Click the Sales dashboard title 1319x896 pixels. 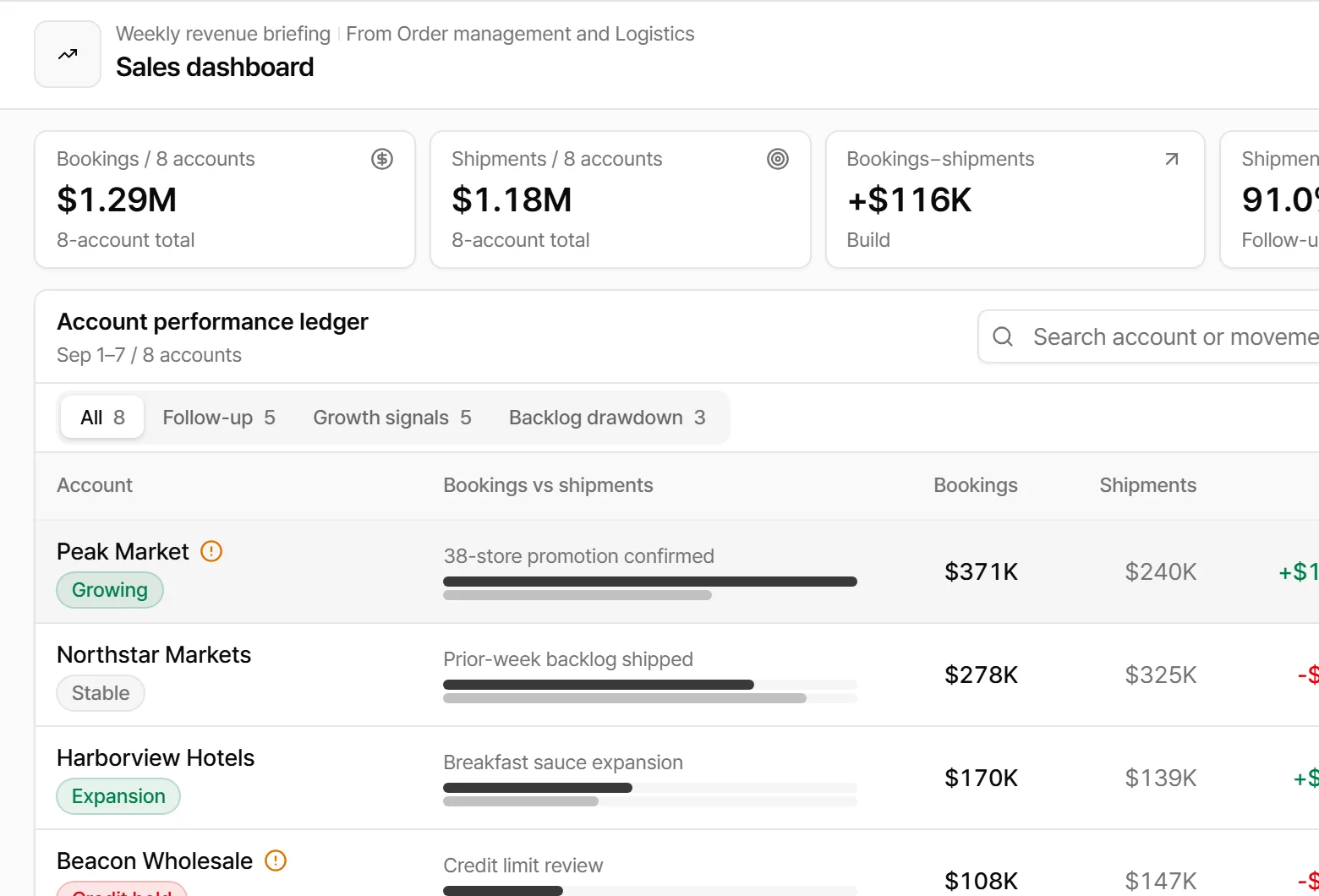click(x=215, y=67)
